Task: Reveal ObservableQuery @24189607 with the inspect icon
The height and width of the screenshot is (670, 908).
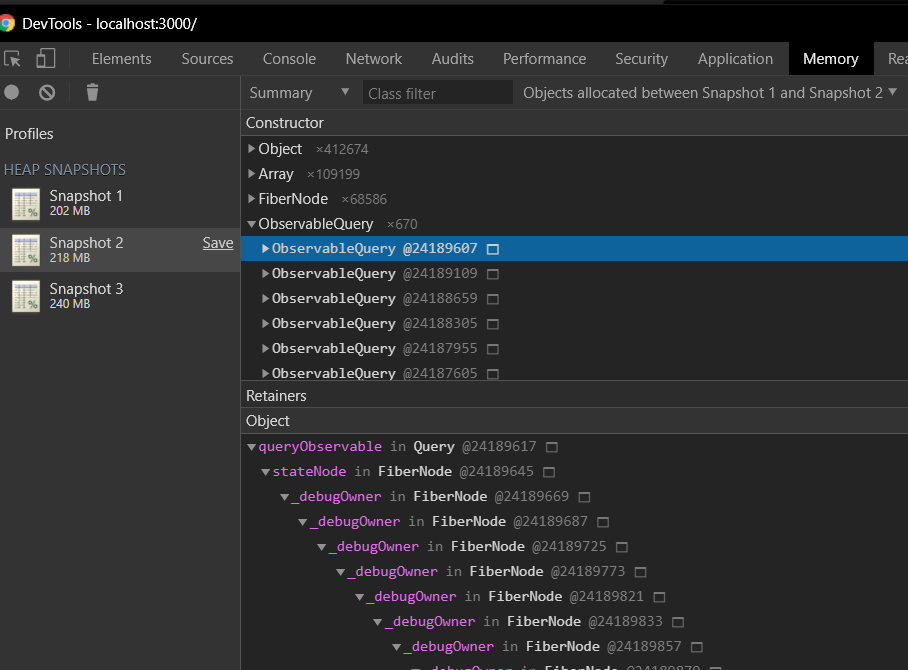Action: [x=492, y=248]
